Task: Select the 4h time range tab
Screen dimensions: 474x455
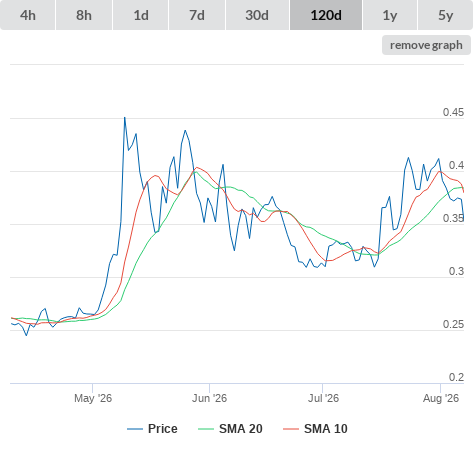Action: click(28, 15)
